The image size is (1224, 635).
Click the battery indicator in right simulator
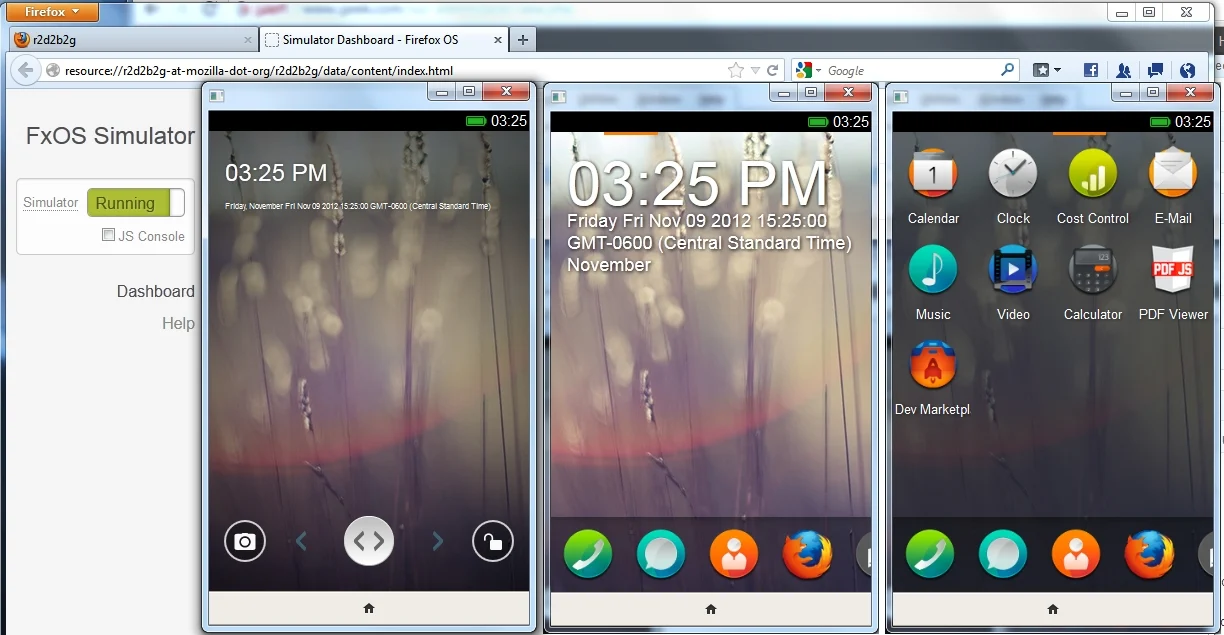[x=1160, y=122]
